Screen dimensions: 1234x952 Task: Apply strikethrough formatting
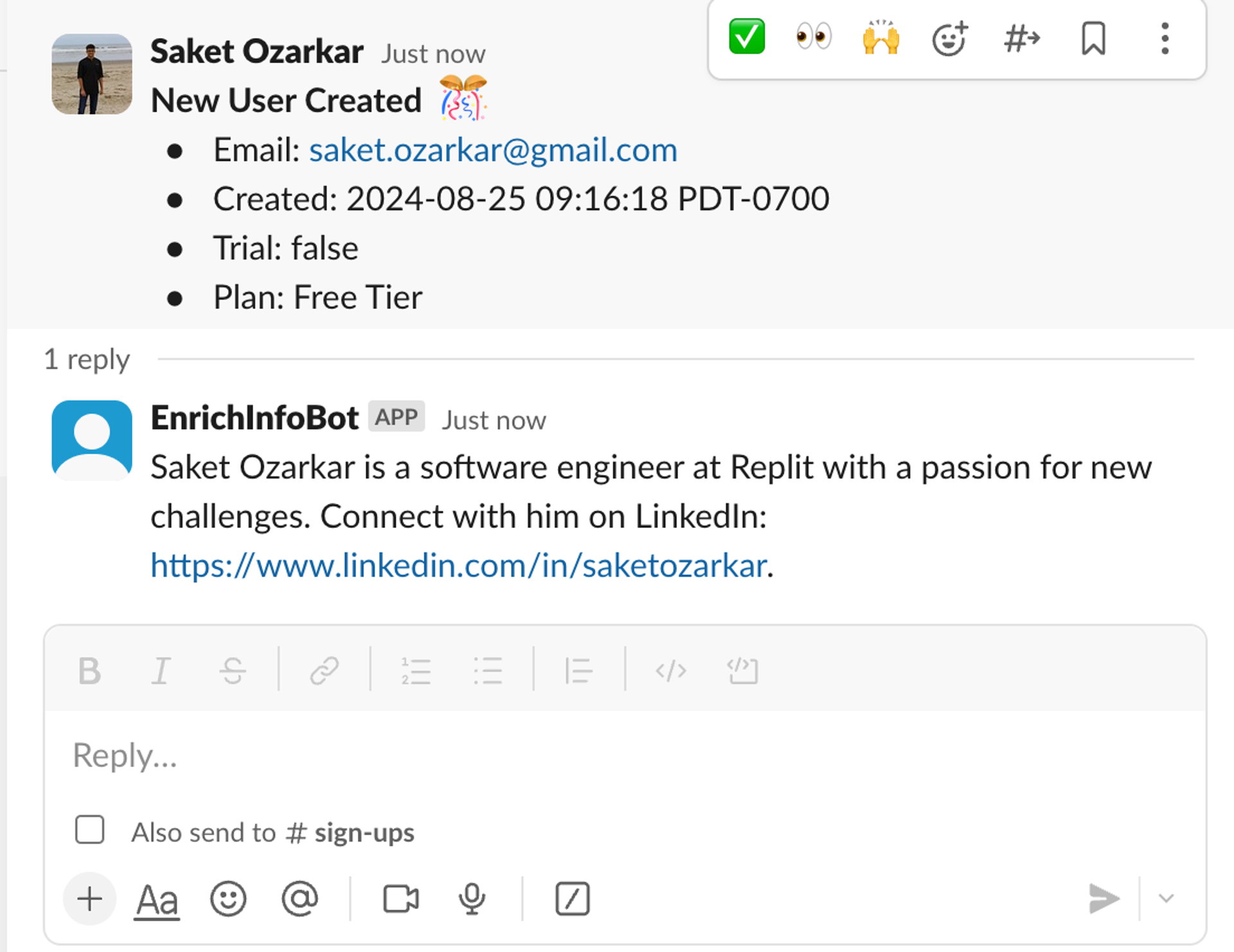tap(232, 671)
